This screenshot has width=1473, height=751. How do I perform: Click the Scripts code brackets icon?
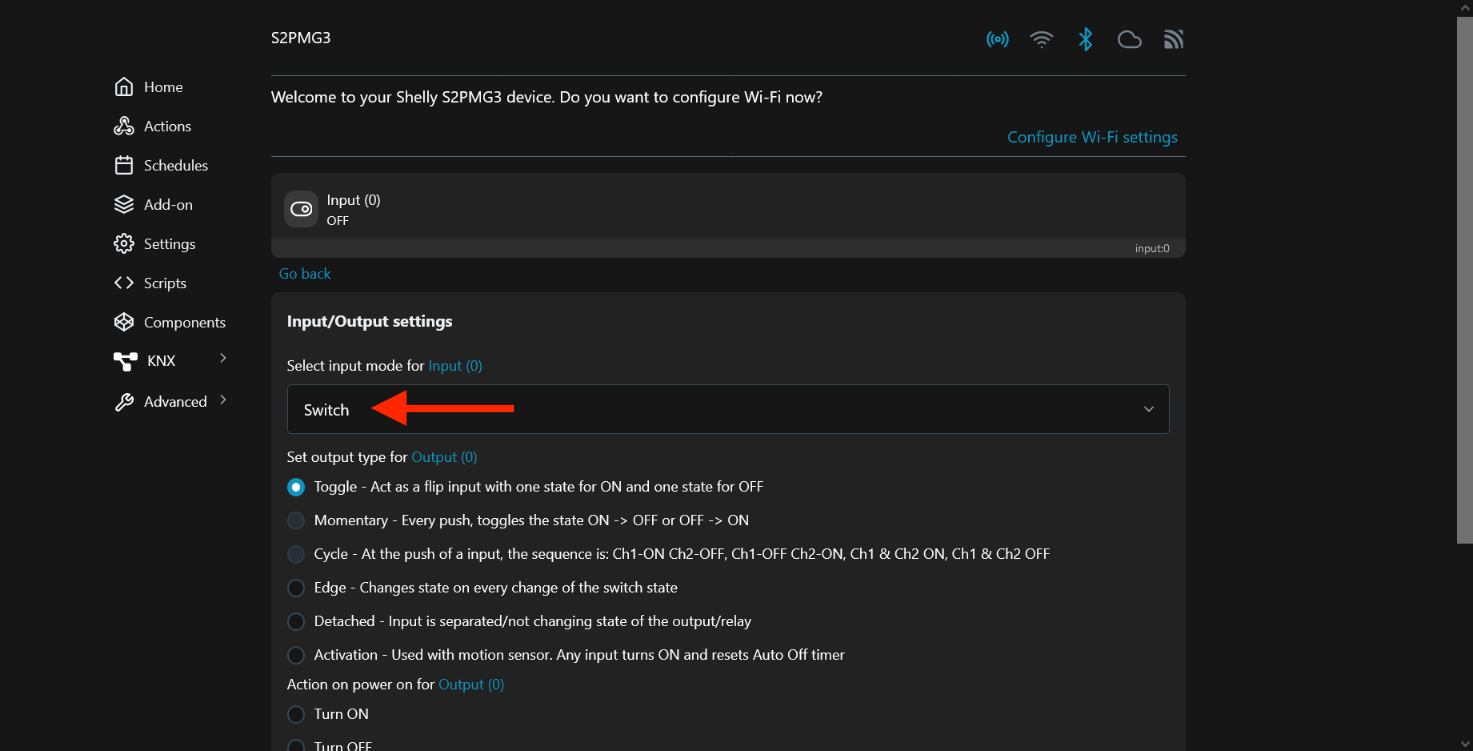tap(124, 283)
